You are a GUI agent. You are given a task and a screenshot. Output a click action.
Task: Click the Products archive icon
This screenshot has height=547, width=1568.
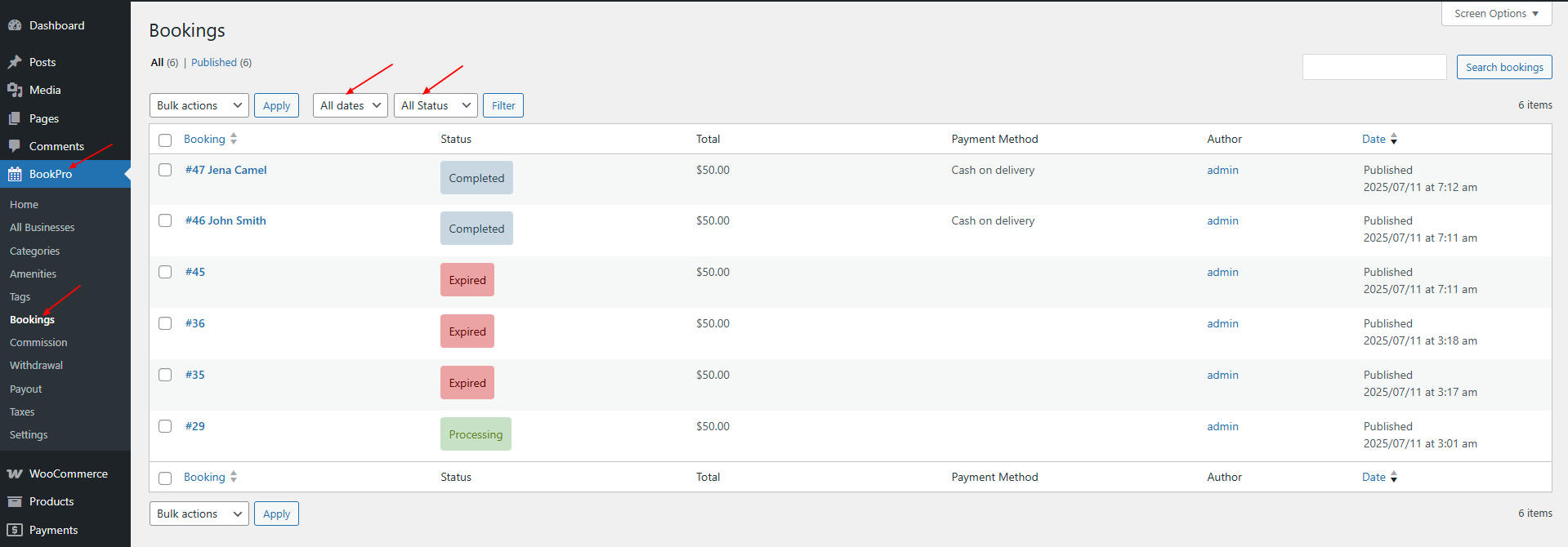[x=15, y=501]
